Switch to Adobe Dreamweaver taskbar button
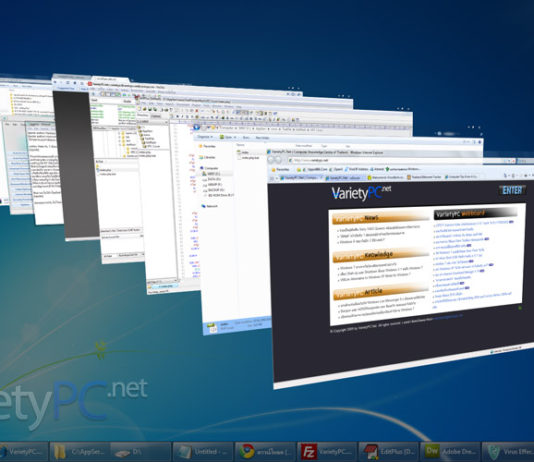 pyautogui.click(x=450, y=452)
